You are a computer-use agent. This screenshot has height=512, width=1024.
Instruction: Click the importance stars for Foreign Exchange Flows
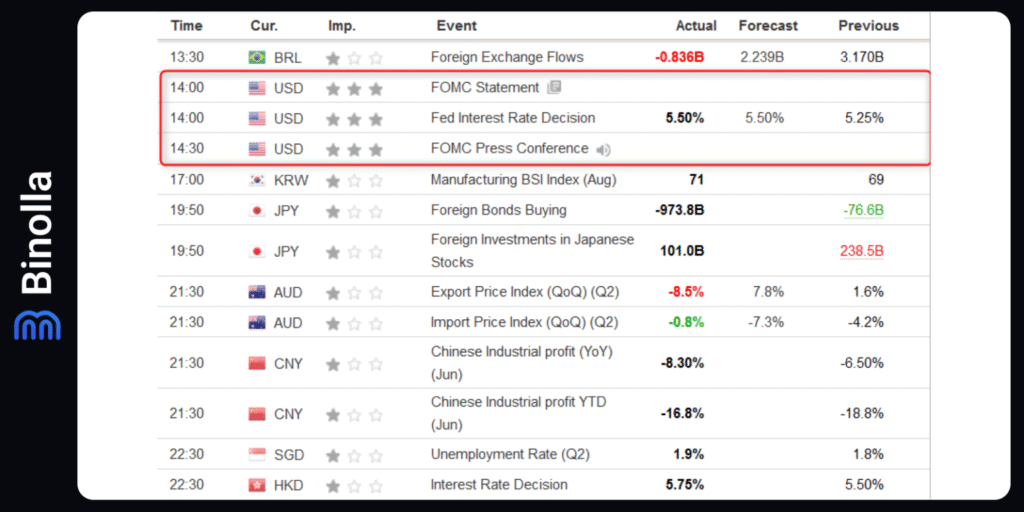coord(354,58)
